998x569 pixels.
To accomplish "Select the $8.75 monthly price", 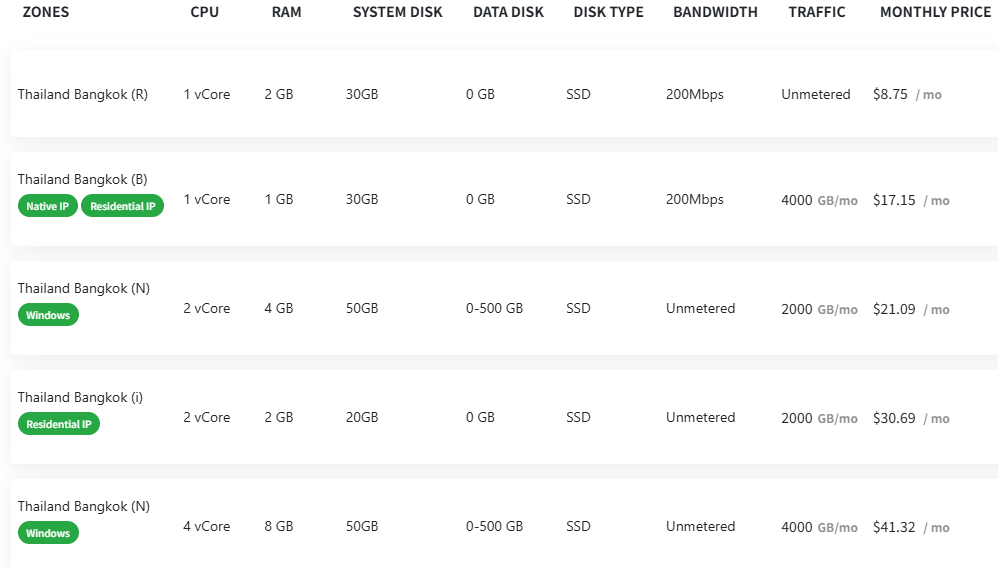I will [x=890, y=94].
